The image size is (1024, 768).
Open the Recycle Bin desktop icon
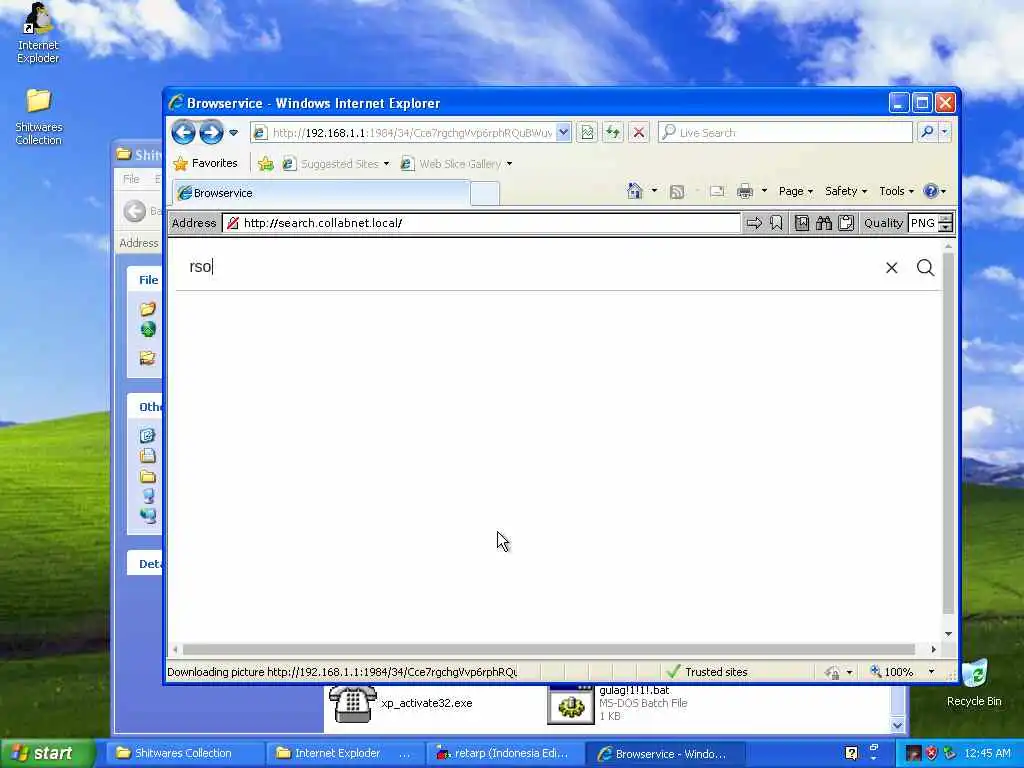tap(974, 683)
